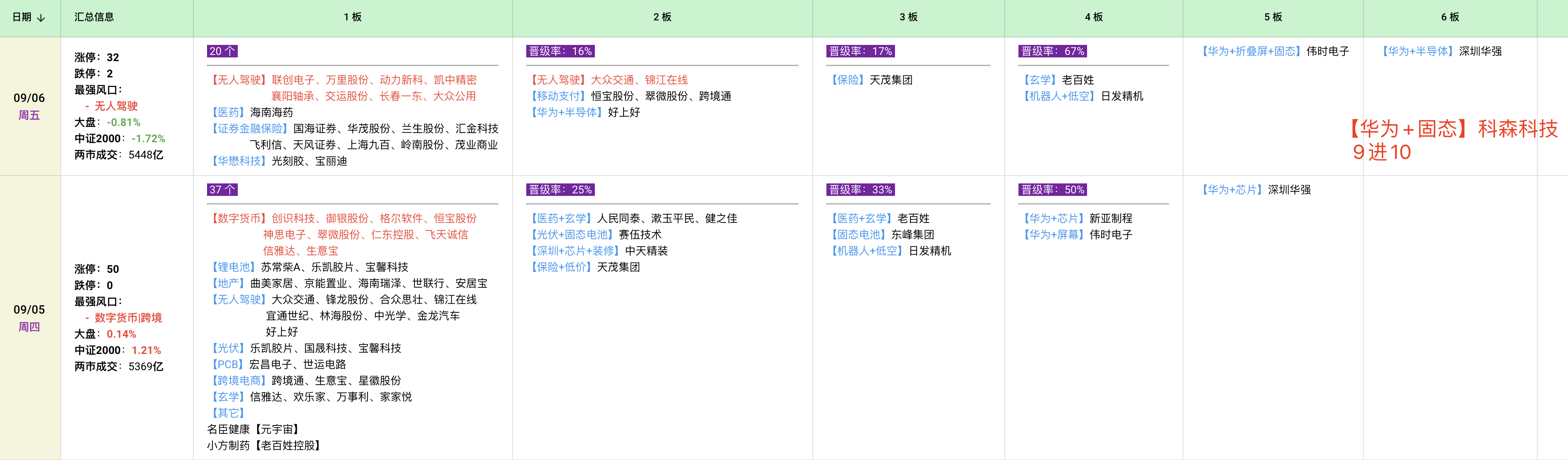Click the red 联创电子 stock name

coord(293,80)
